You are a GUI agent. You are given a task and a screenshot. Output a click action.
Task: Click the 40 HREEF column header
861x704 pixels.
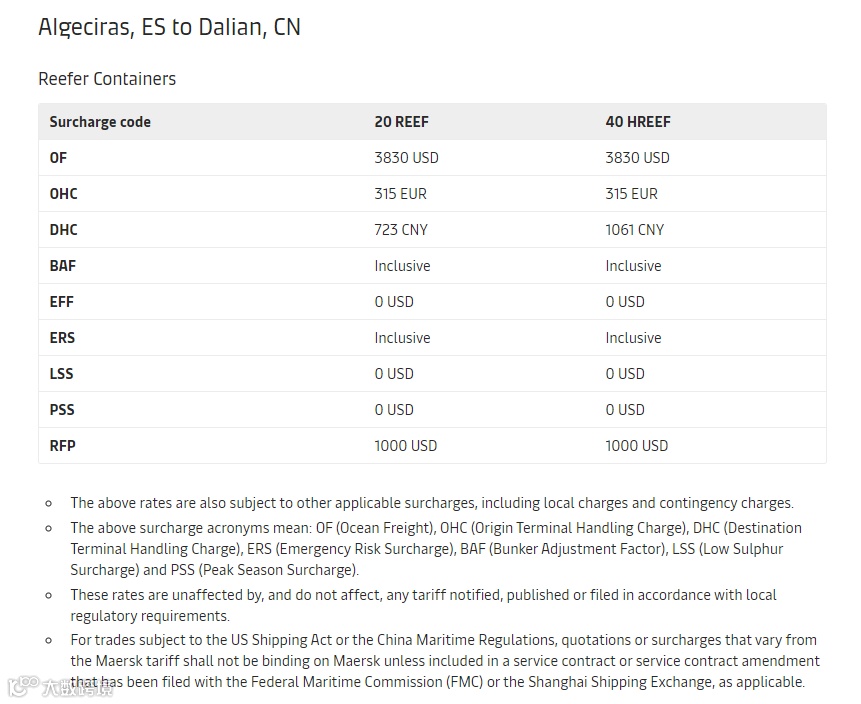(638, 121)
